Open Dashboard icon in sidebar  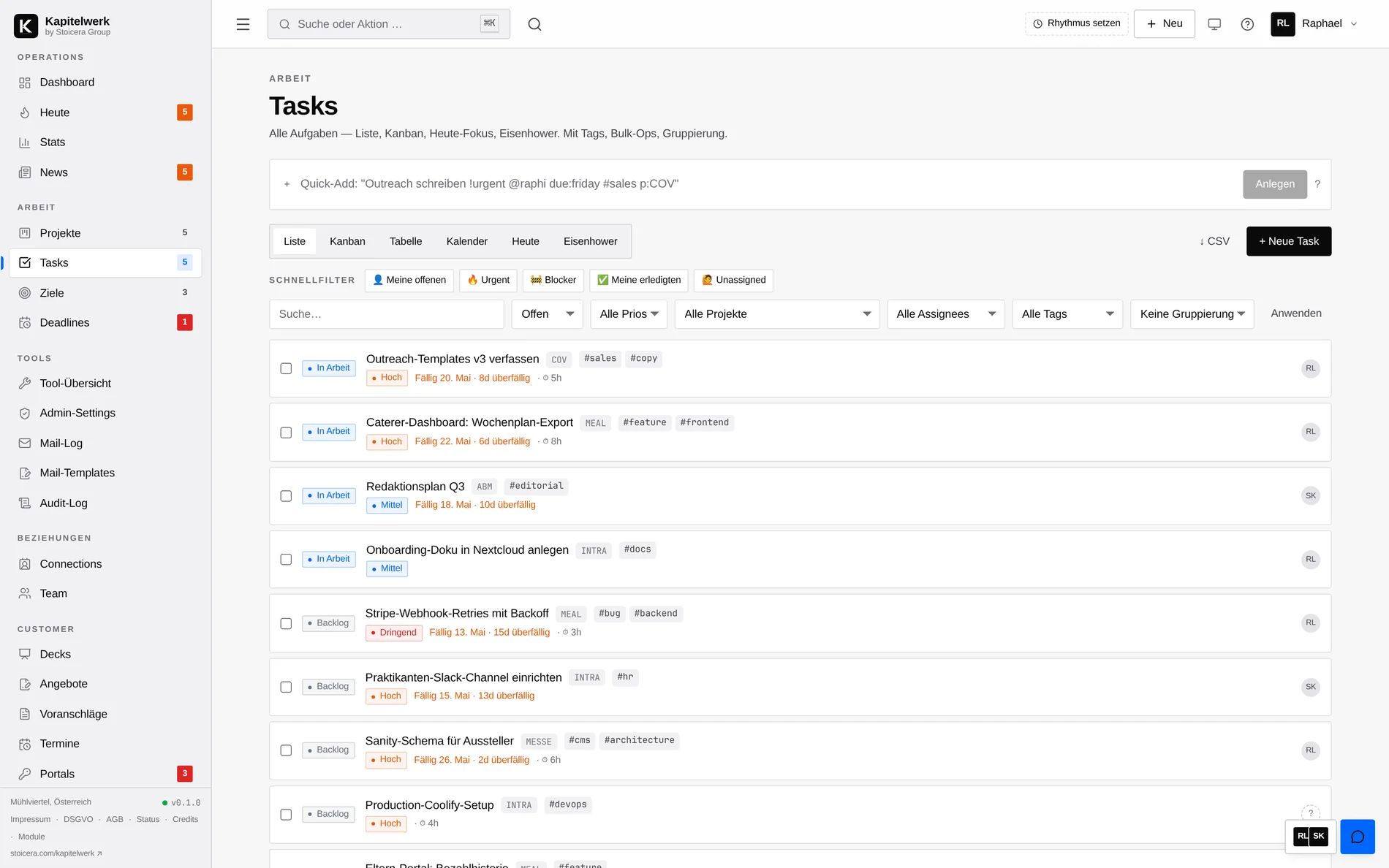point(25,83)
